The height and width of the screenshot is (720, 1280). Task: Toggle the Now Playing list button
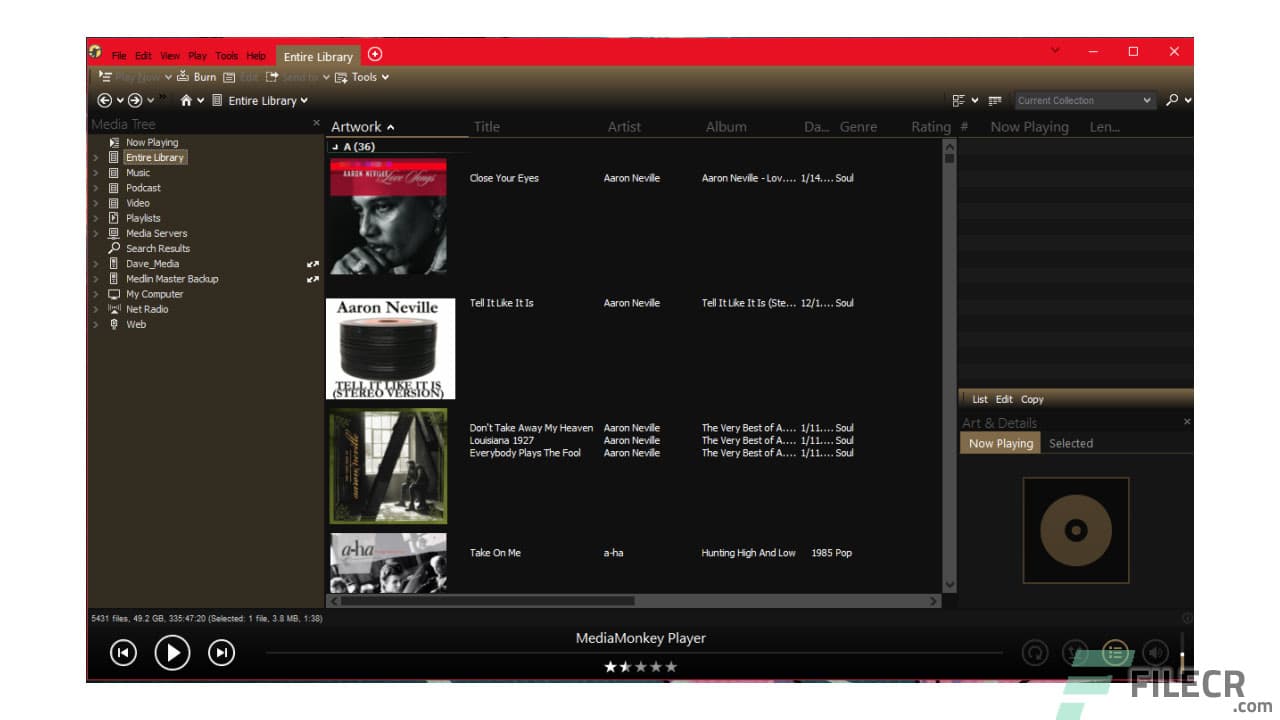tap(1115, 653)
